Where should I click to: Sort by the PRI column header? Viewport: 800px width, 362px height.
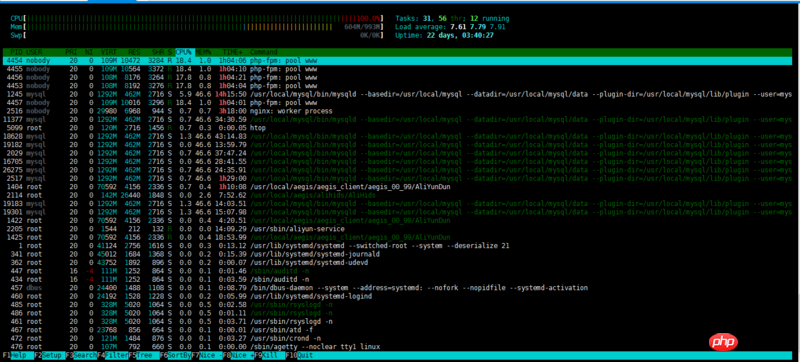point(71,52)
